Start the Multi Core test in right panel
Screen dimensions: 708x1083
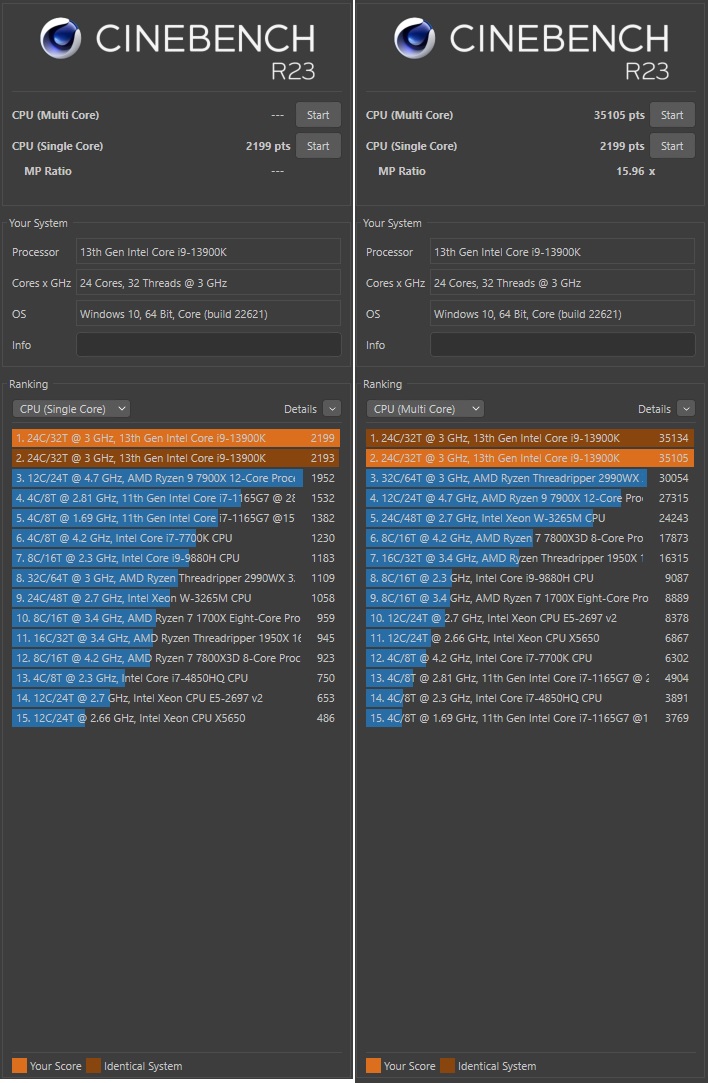pos(672,115)
